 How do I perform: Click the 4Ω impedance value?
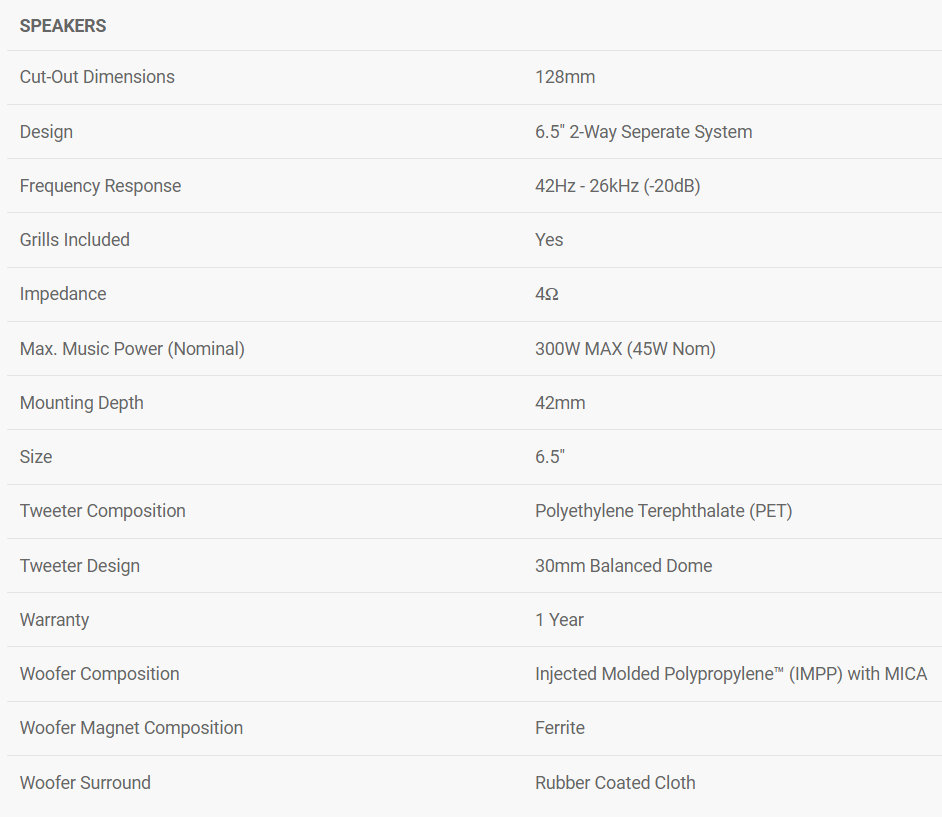click(546, 294)
